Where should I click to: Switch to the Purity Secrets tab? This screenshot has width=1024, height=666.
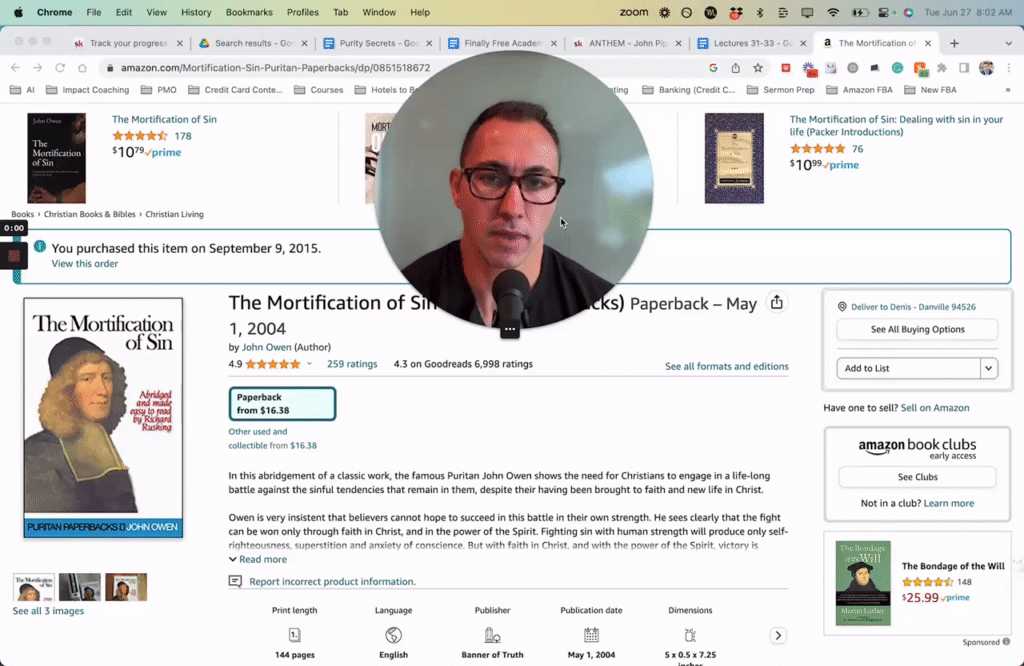click(377, 43)
